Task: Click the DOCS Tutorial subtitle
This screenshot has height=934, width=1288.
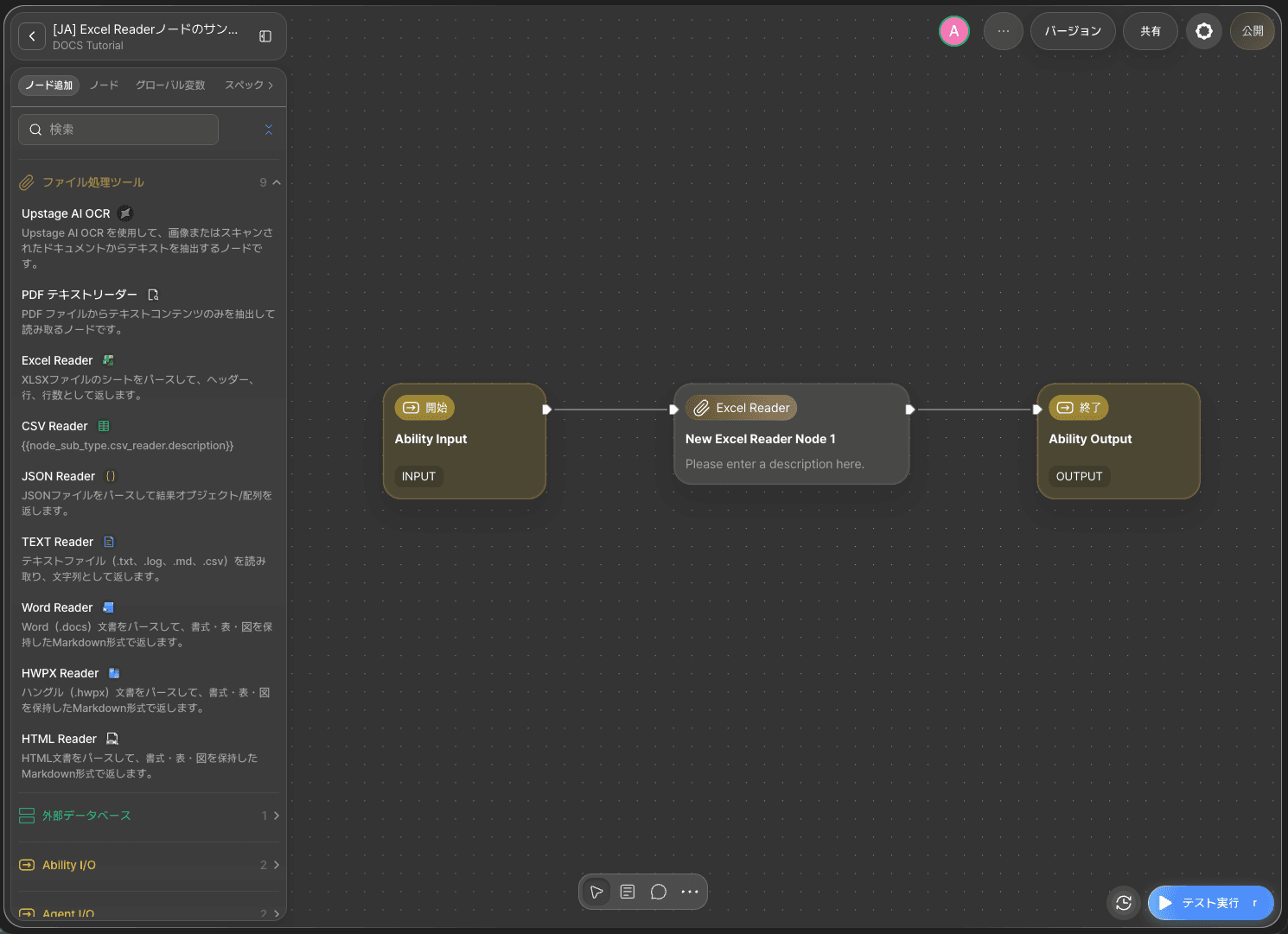Action: coord(88,46)
